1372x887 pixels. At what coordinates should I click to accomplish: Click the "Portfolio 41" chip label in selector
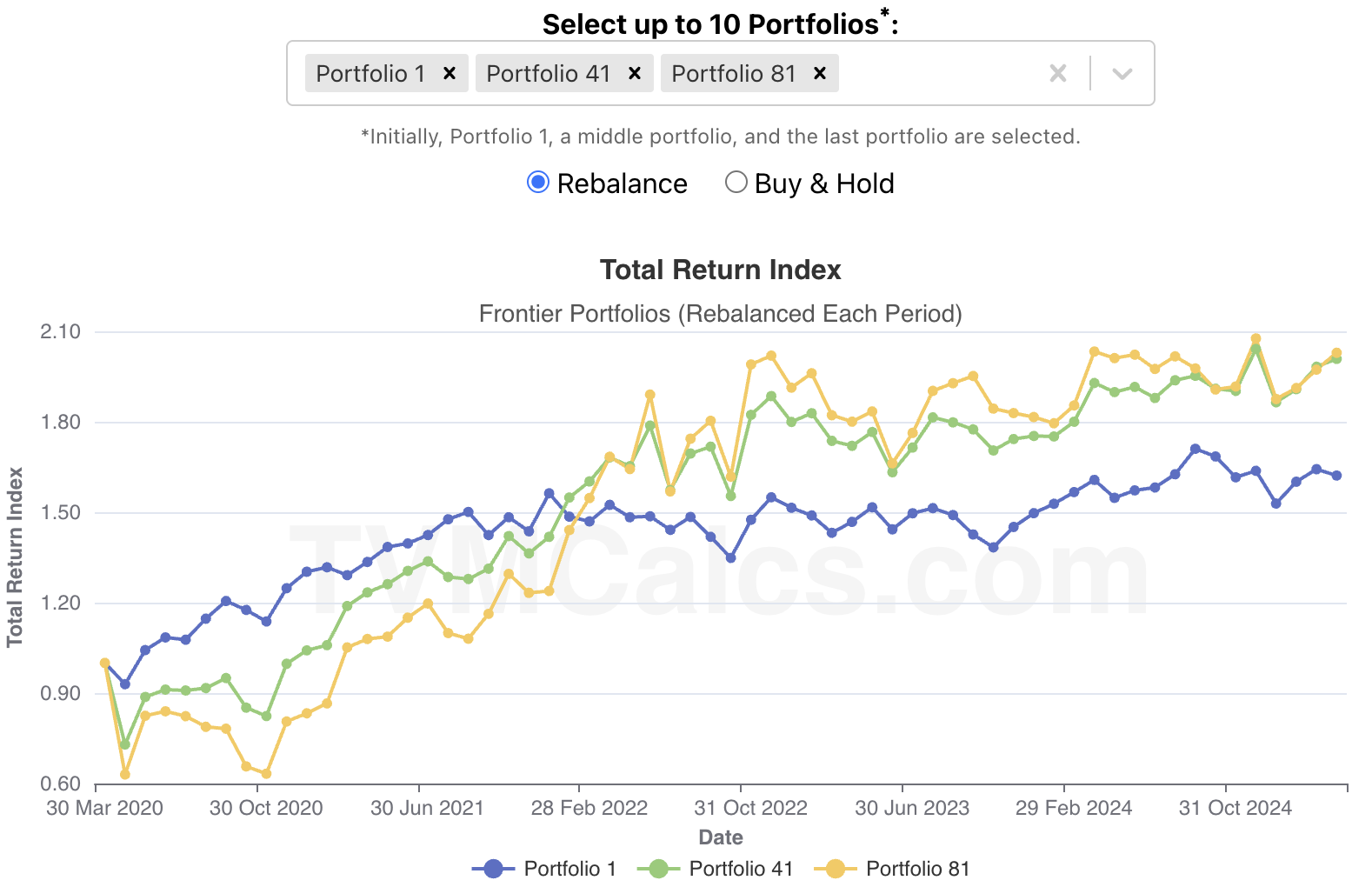(x=549, y=73)
